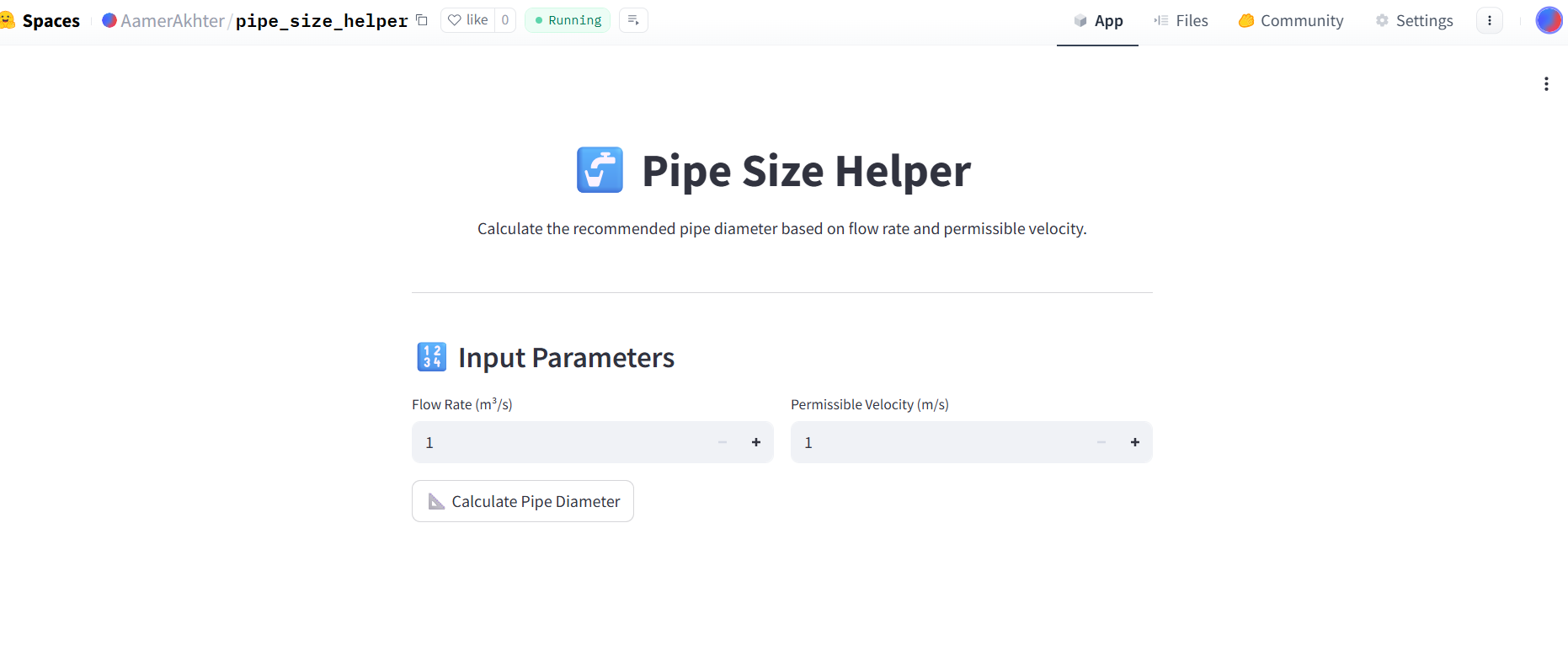The height and width of the screenshot is (667, 1568).
Task: Click the AamerAkhter owner avatar icon
Action: (109, 20)
